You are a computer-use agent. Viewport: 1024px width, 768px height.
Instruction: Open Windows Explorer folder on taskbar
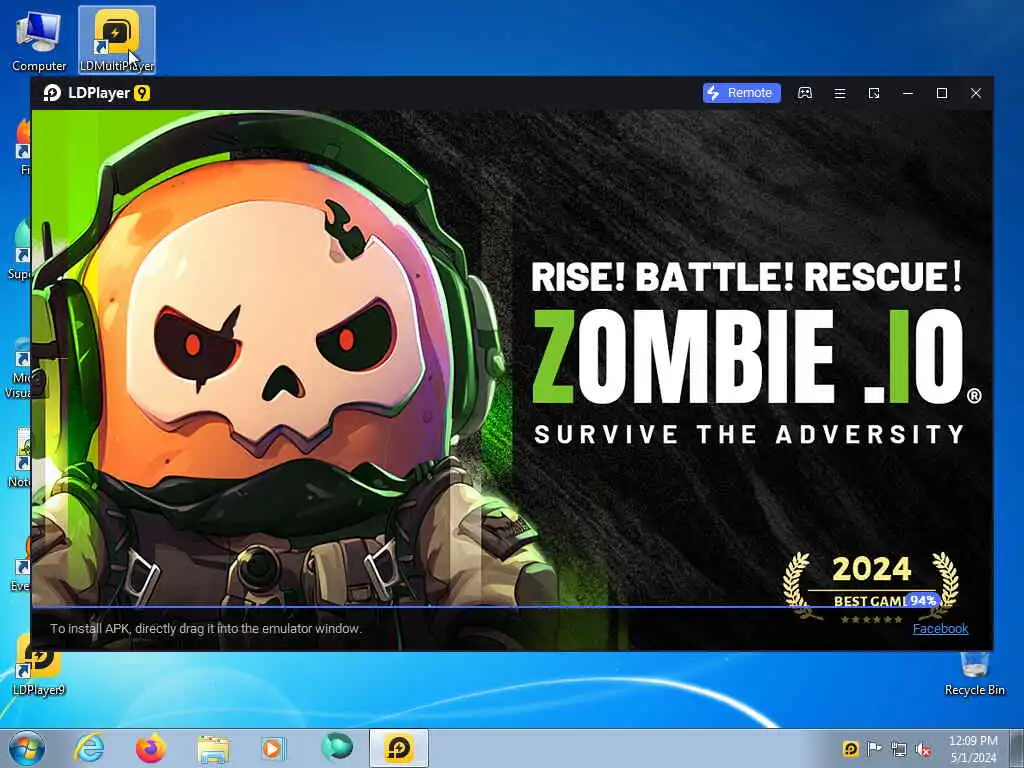pos(213,748)
